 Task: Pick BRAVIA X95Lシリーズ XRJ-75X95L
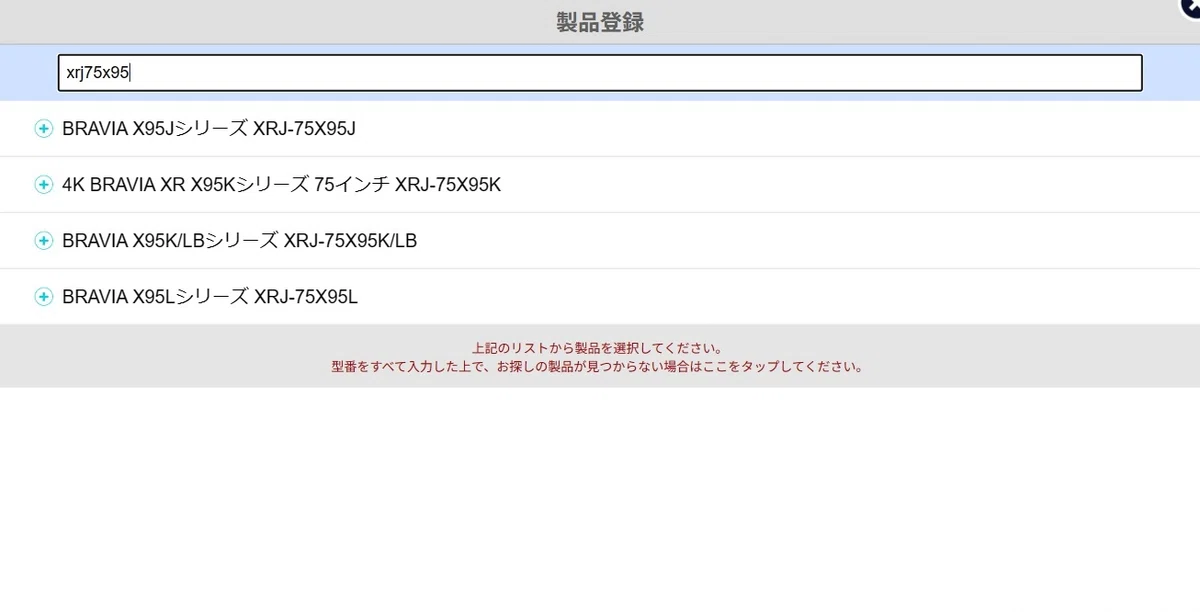(x=210, y=297)
